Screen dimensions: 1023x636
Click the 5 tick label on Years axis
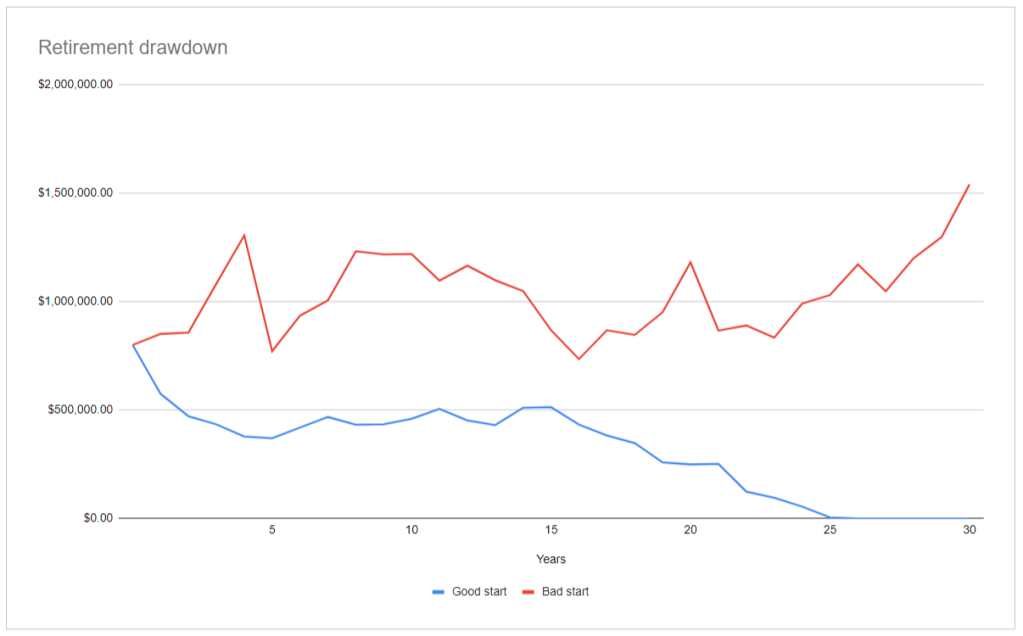(x=272, y=531)
